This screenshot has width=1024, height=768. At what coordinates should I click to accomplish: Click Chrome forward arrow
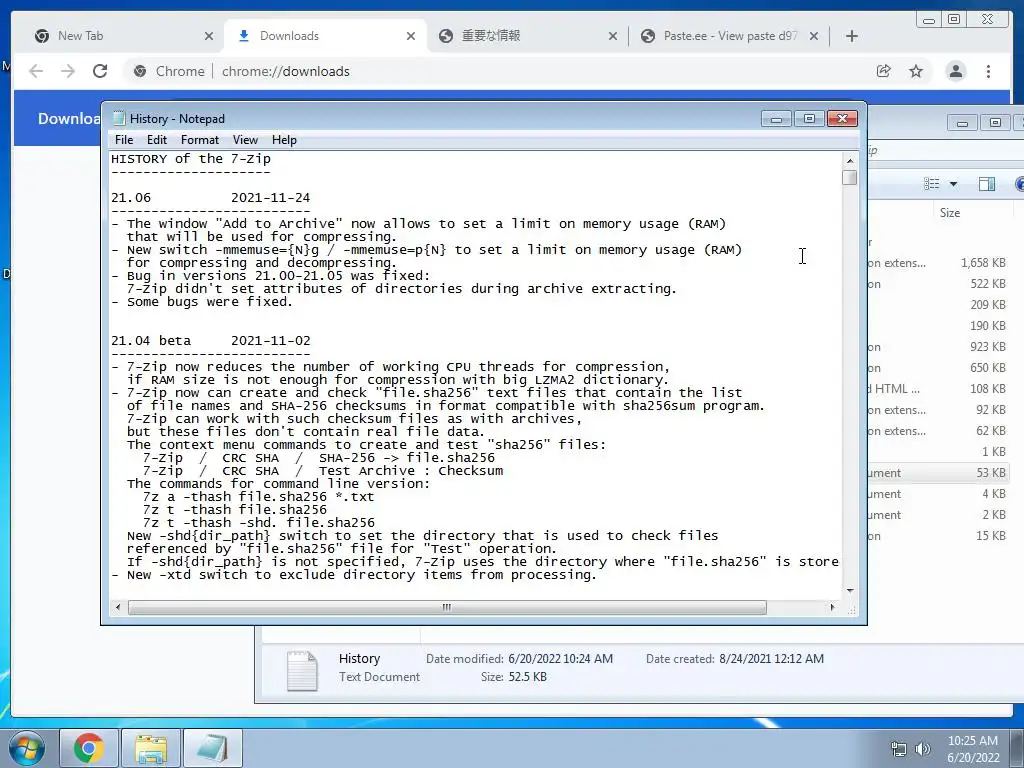68,71
